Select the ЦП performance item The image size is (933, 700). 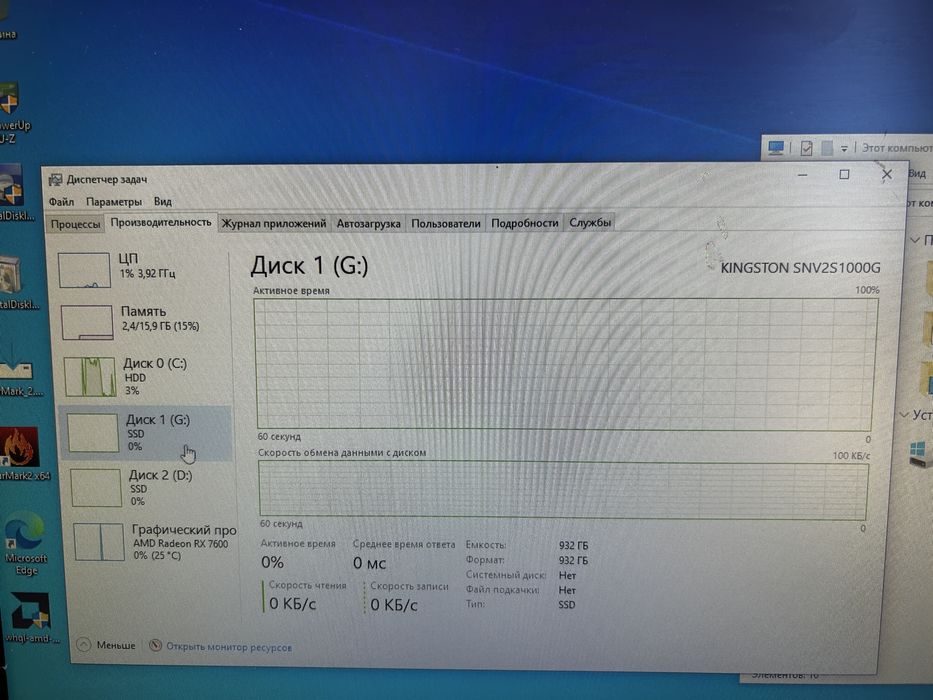coord(143,269)
